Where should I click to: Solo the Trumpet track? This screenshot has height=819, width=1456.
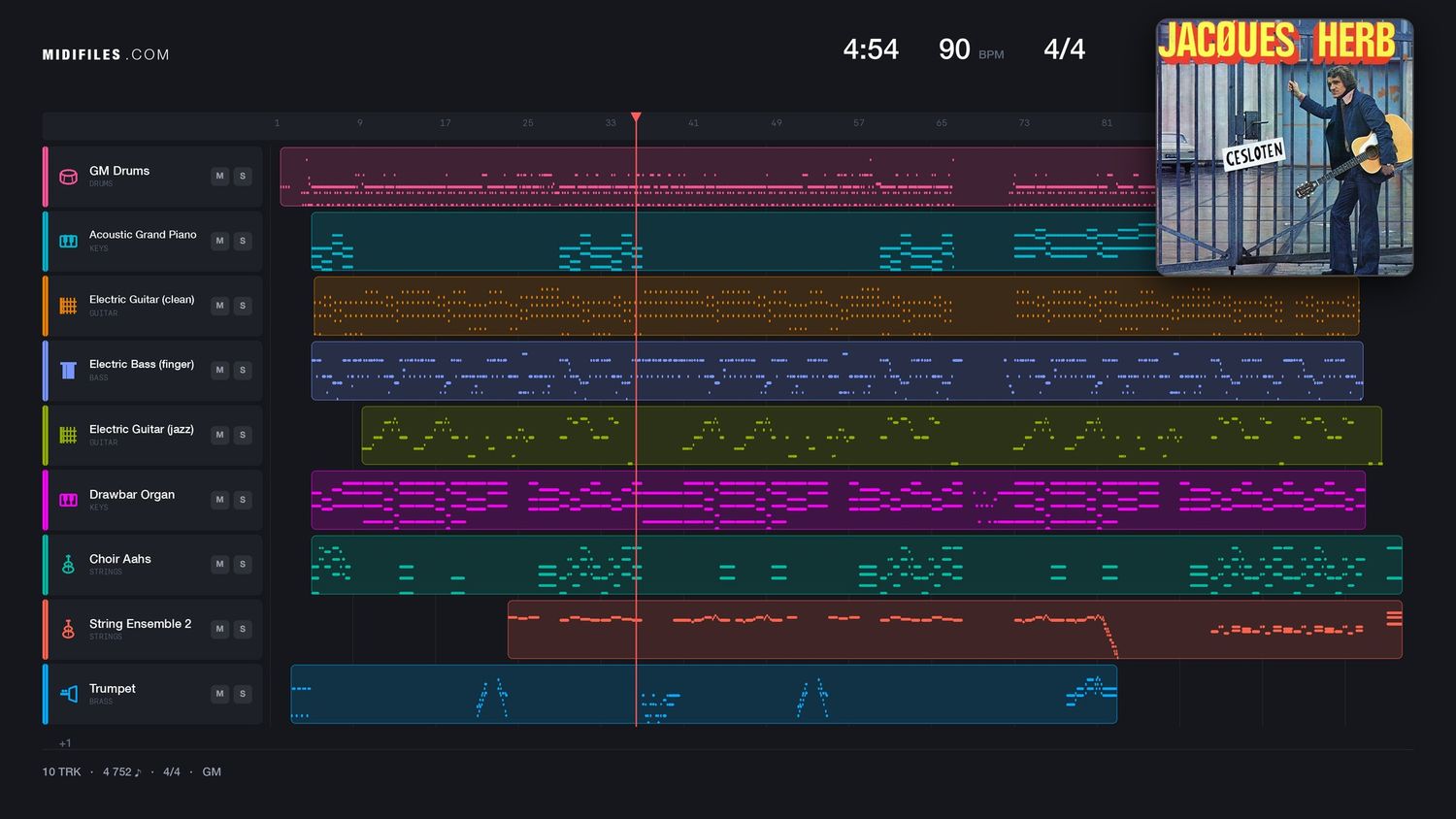pos(243,694)
